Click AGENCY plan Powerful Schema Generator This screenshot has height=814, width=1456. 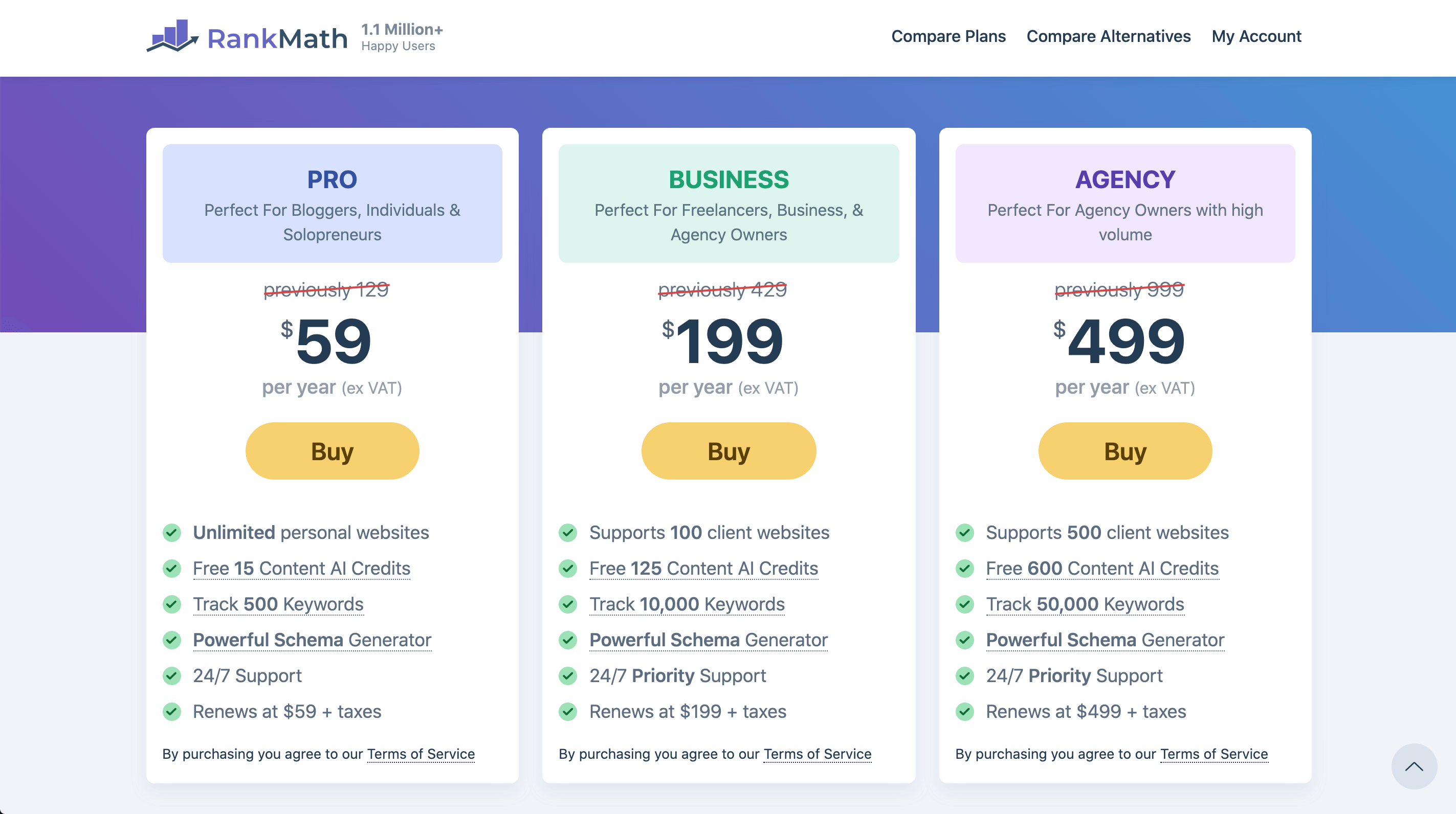[x=1105, y=640]
